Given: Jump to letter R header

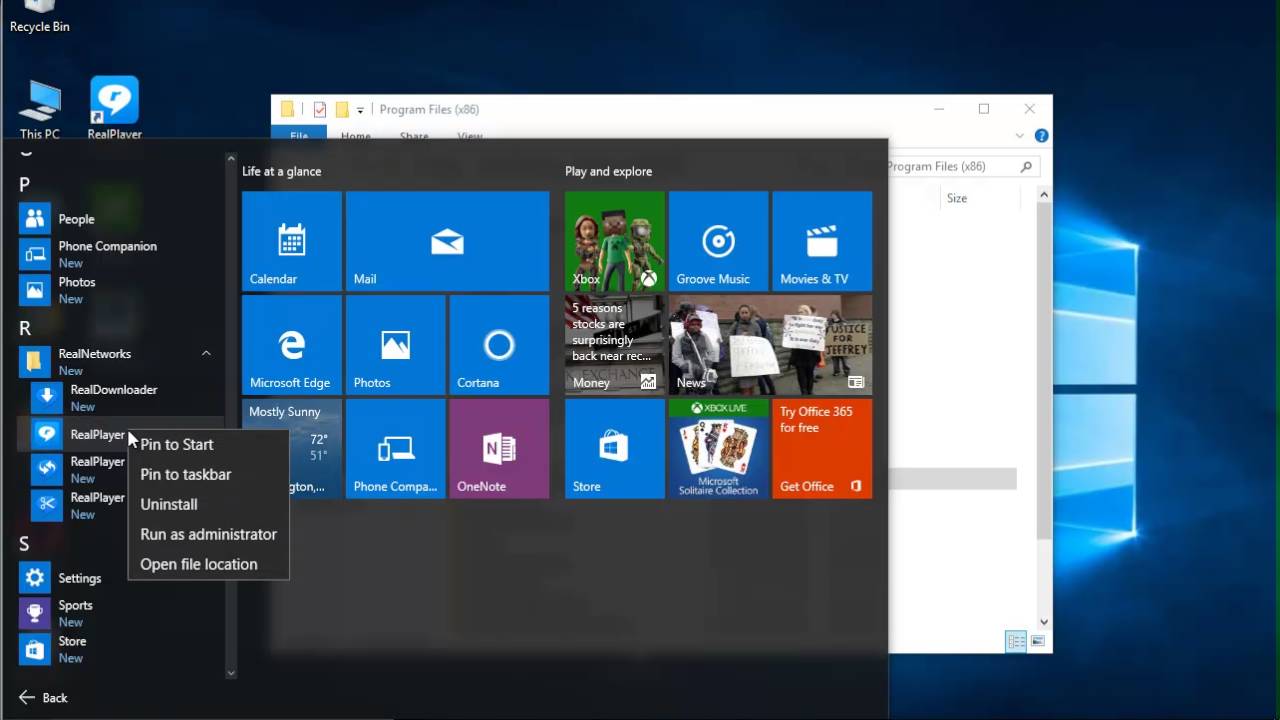Looking at the screenshot, I should pyautogui.click(x=25, y=328).
